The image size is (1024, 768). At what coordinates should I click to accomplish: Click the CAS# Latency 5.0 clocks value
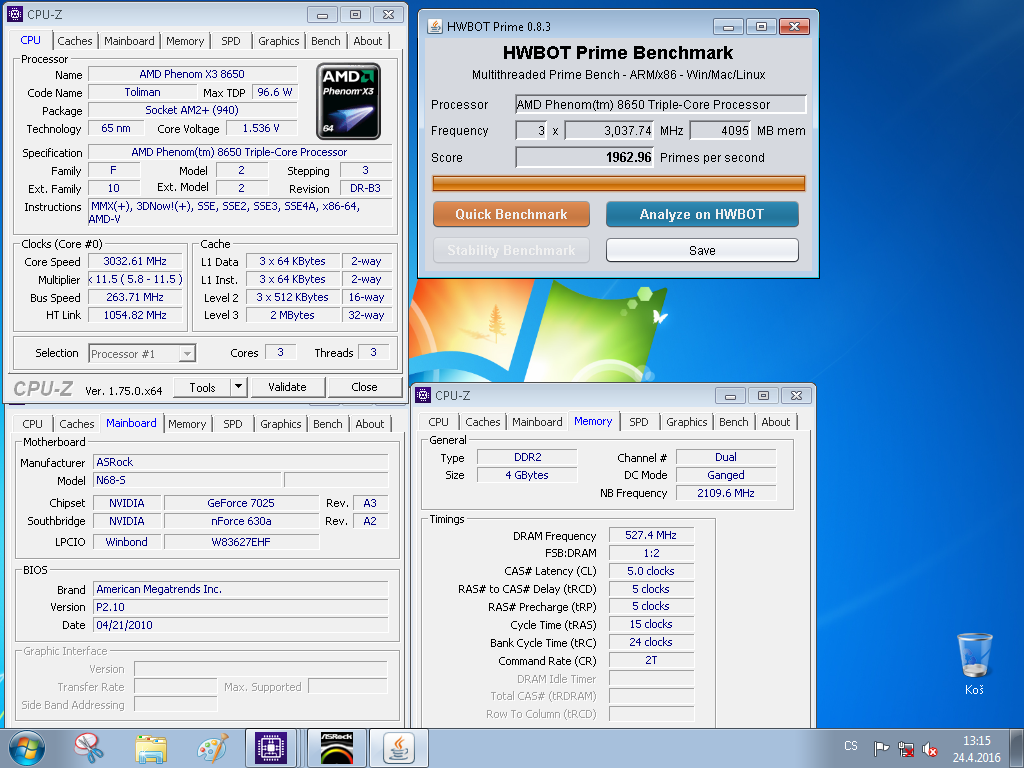tap(651, 571)
